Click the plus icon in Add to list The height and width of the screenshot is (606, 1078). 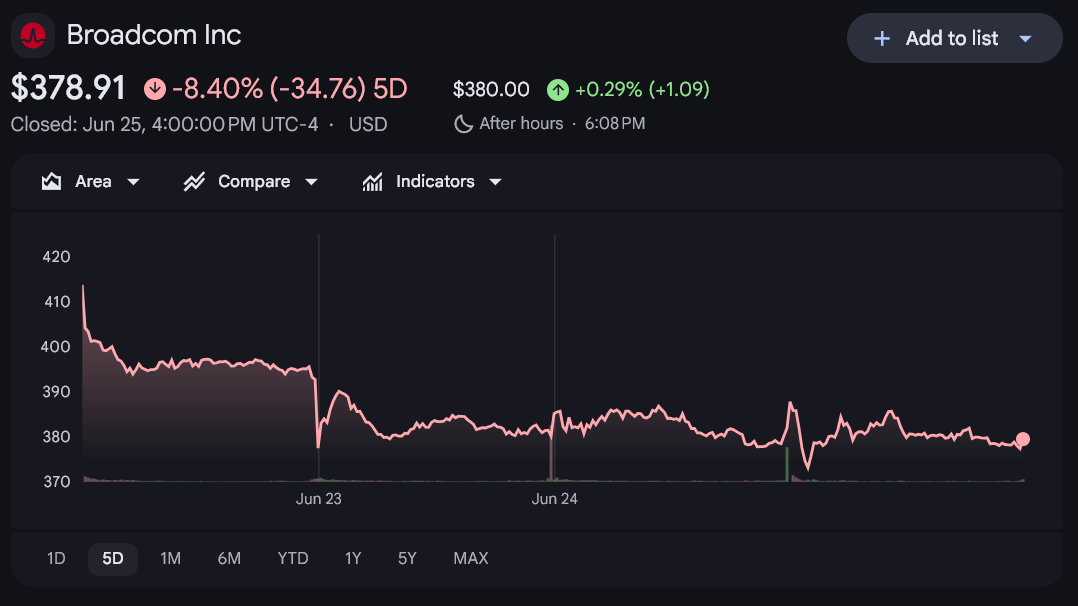(881, 39)
